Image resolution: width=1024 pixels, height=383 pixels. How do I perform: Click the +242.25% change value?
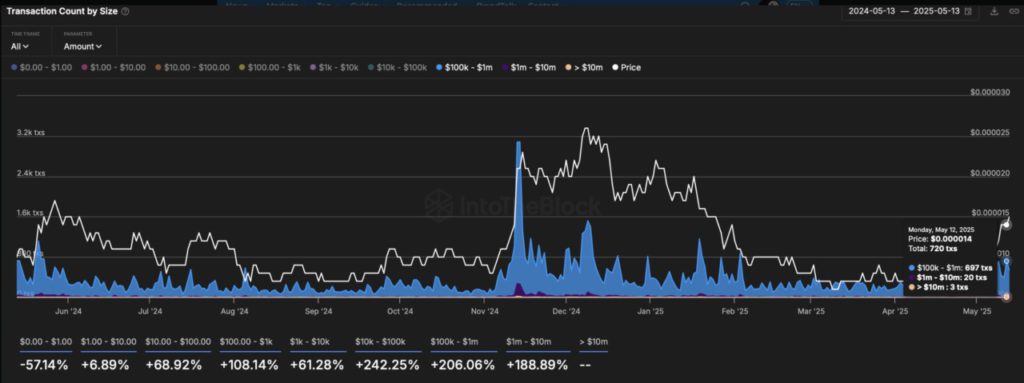click(x=387, y=365)
